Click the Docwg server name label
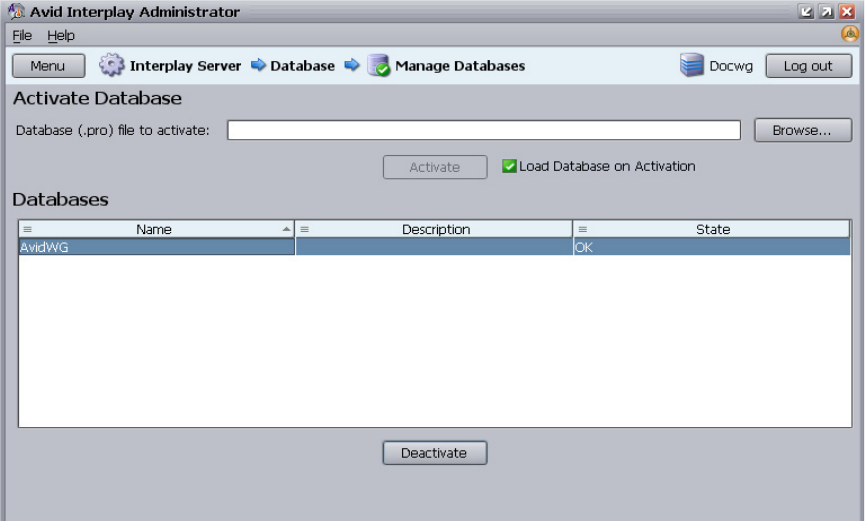This screenshot has width=865, height=521. tap(731, 66)
